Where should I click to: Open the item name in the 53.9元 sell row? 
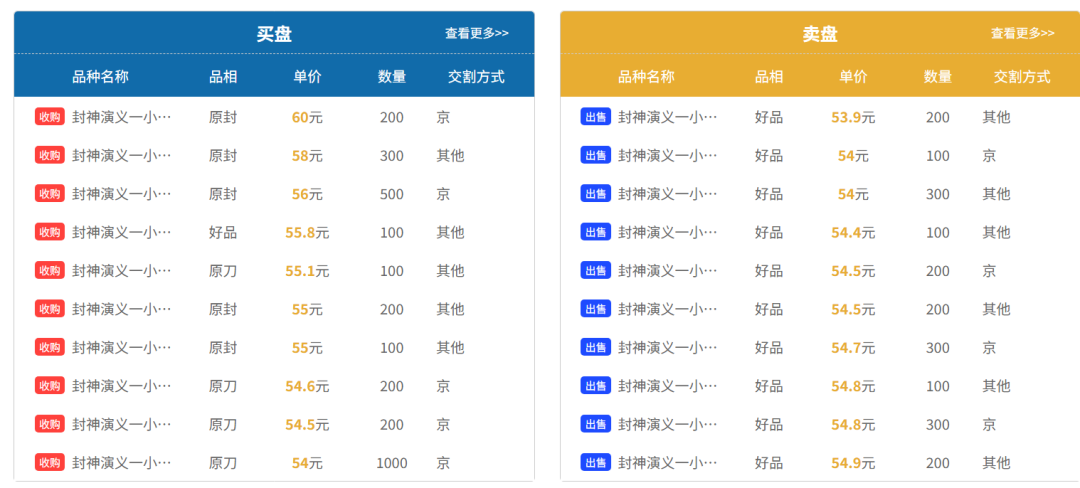coord(667,117)
